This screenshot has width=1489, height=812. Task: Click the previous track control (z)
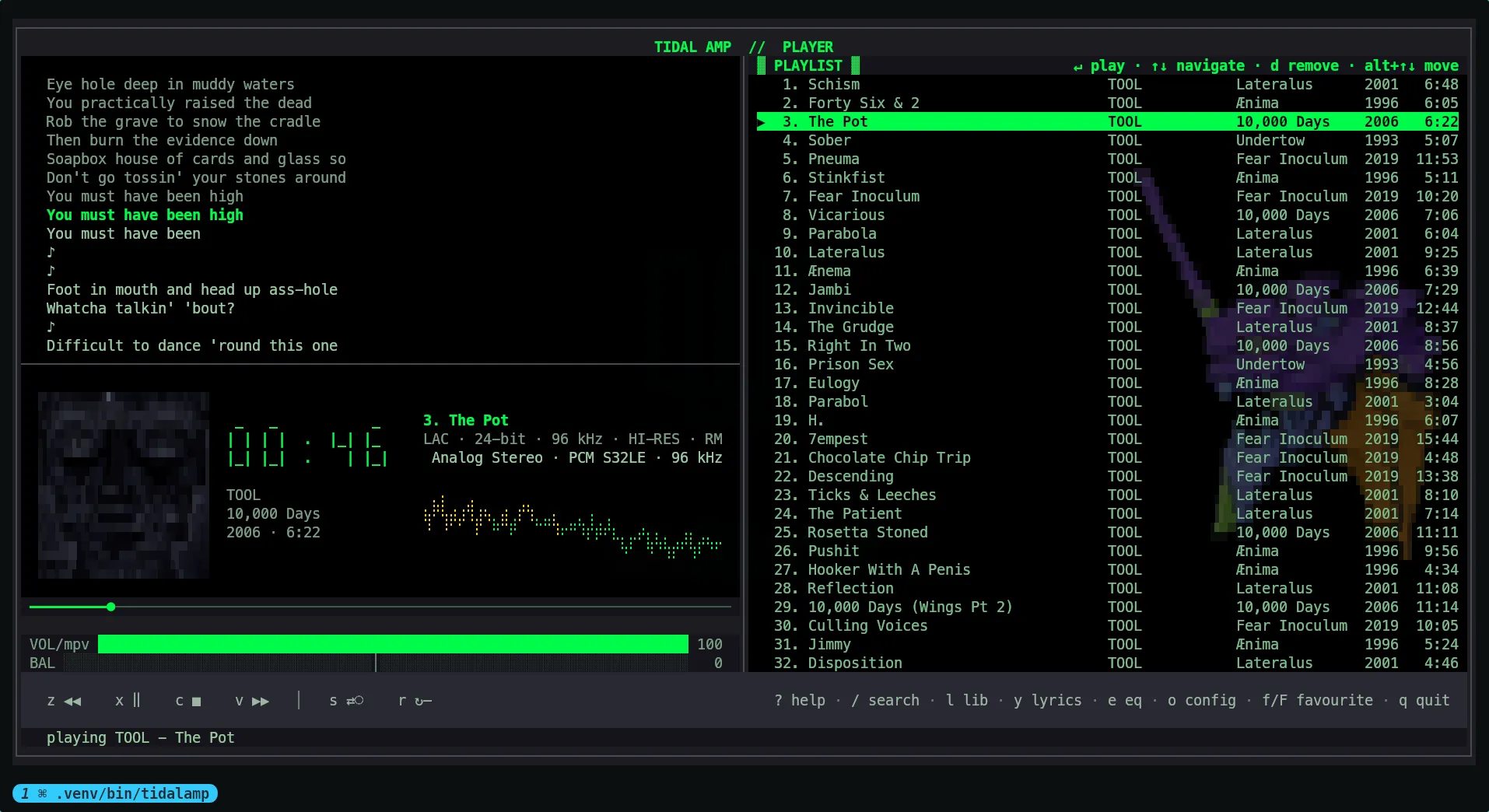coord(64,701)
